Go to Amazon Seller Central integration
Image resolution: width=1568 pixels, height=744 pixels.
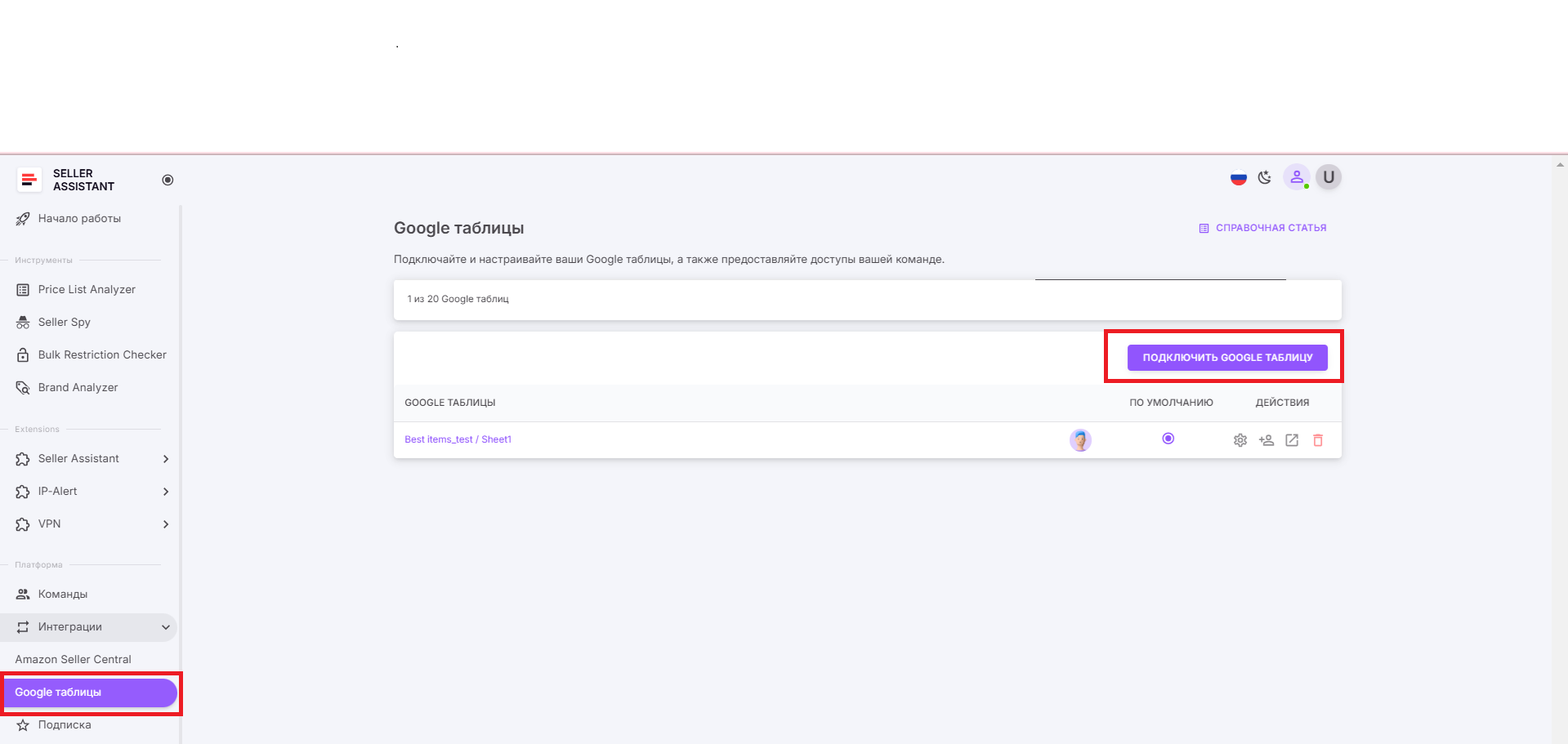73,660
